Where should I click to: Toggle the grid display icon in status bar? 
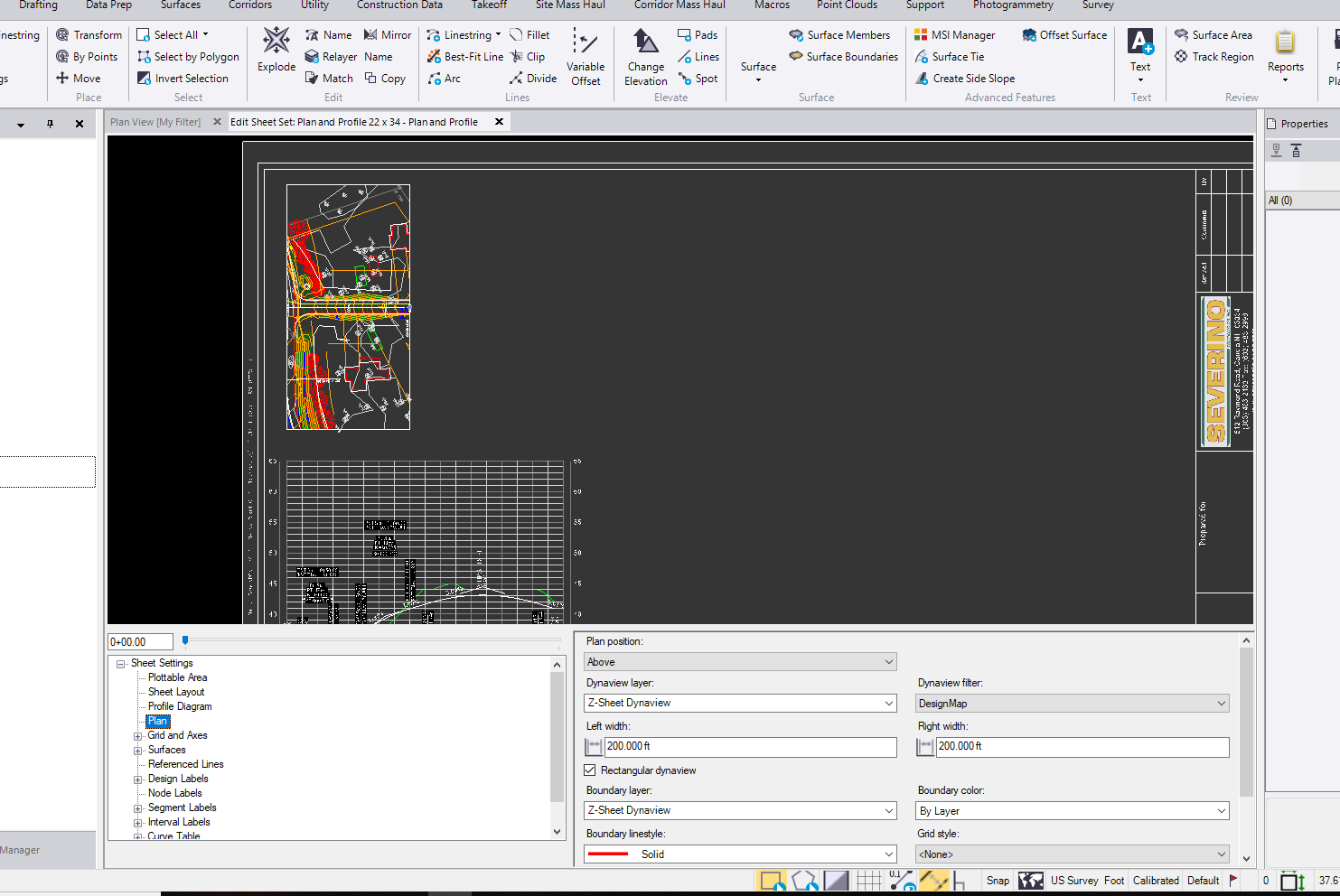867,880
